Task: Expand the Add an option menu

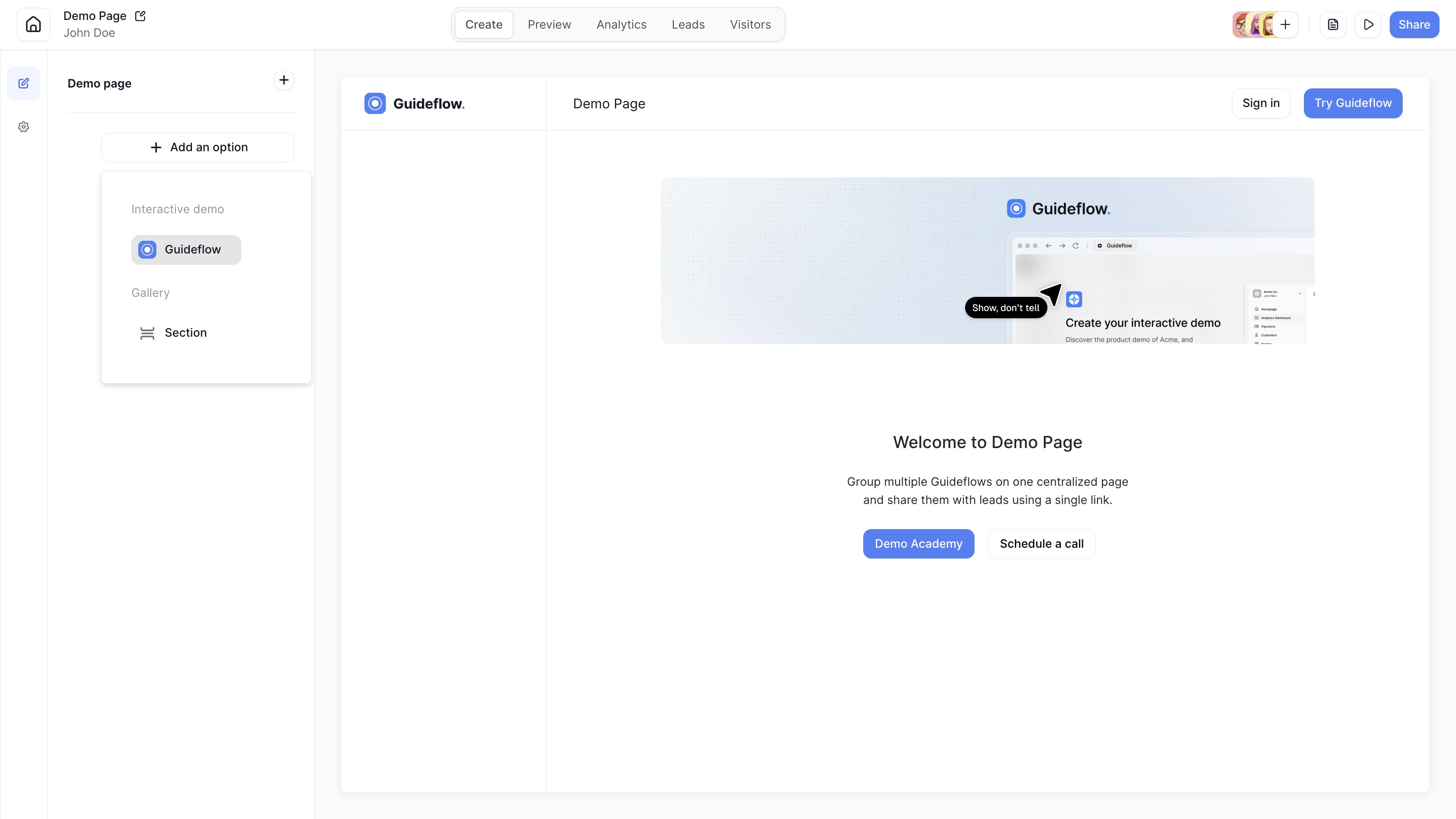Action: [197, 147]
